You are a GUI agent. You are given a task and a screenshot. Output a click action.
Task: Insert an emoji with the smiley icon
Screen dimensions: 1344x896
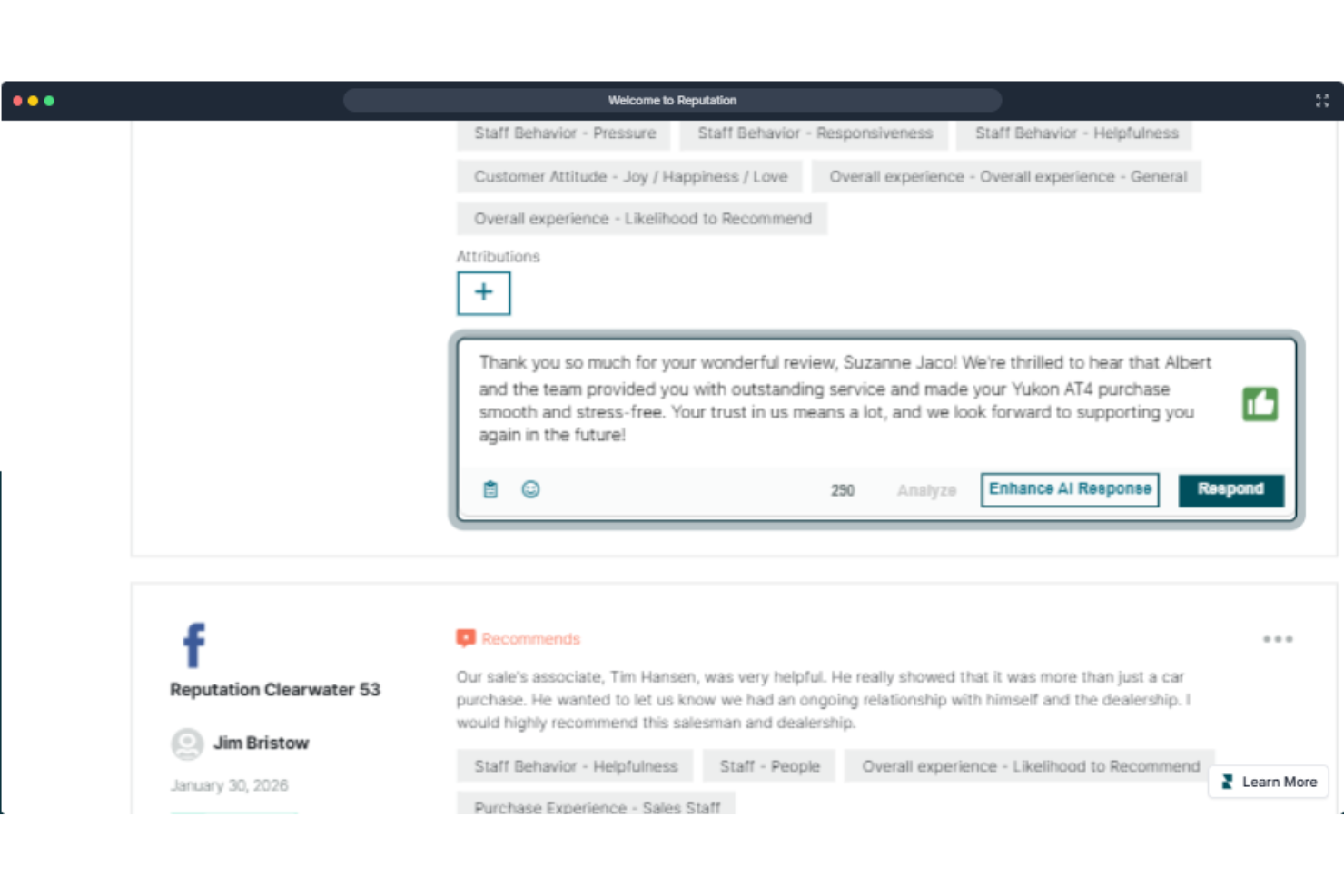click(530, 488)
